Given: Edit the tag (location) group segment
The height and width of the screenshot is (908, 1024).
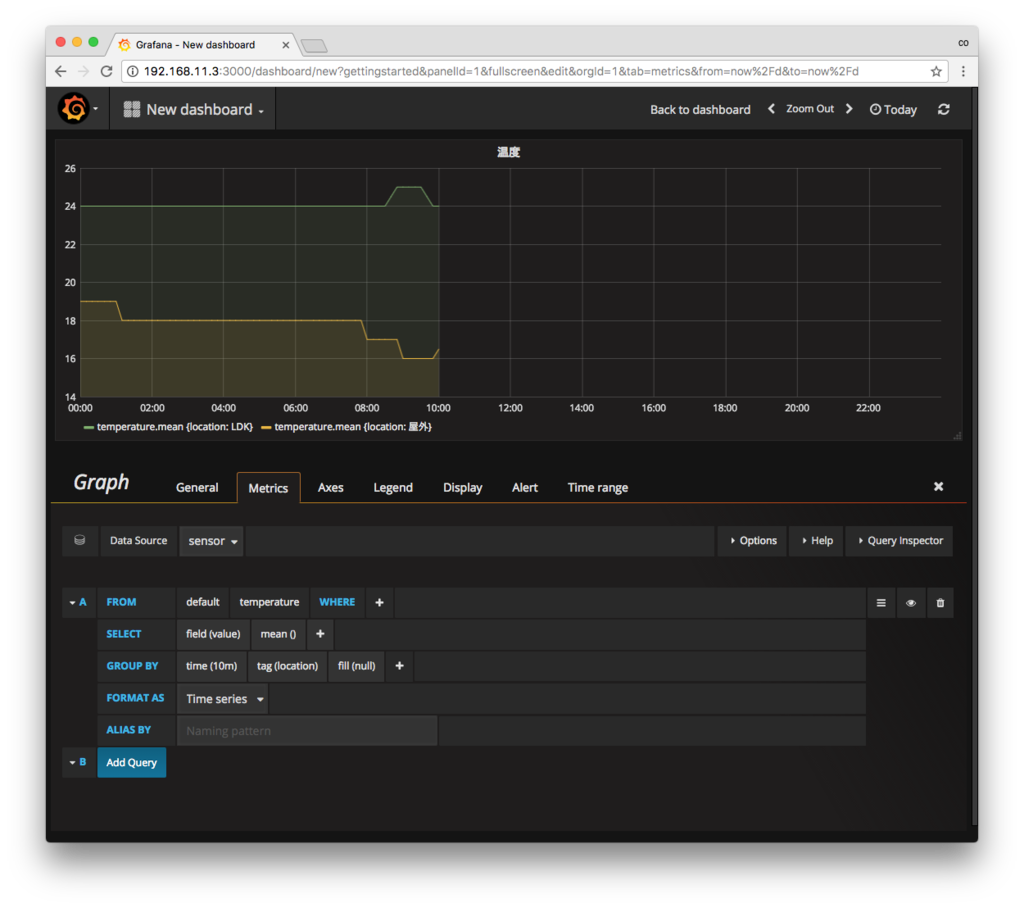Looking at the screenshot, I should (x=287, y=666).
